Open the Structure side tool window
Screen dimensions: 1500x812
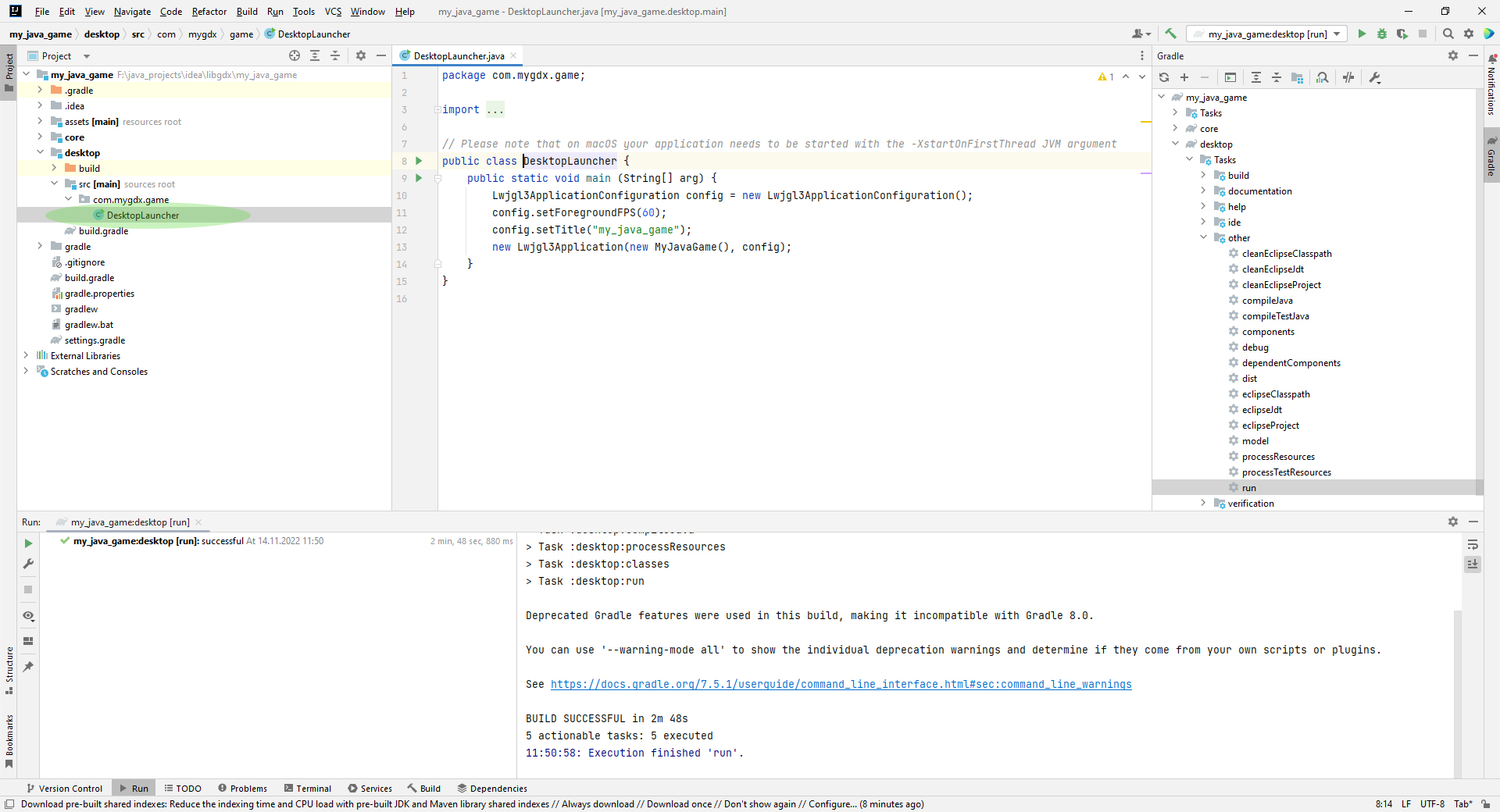click(9, 670)
